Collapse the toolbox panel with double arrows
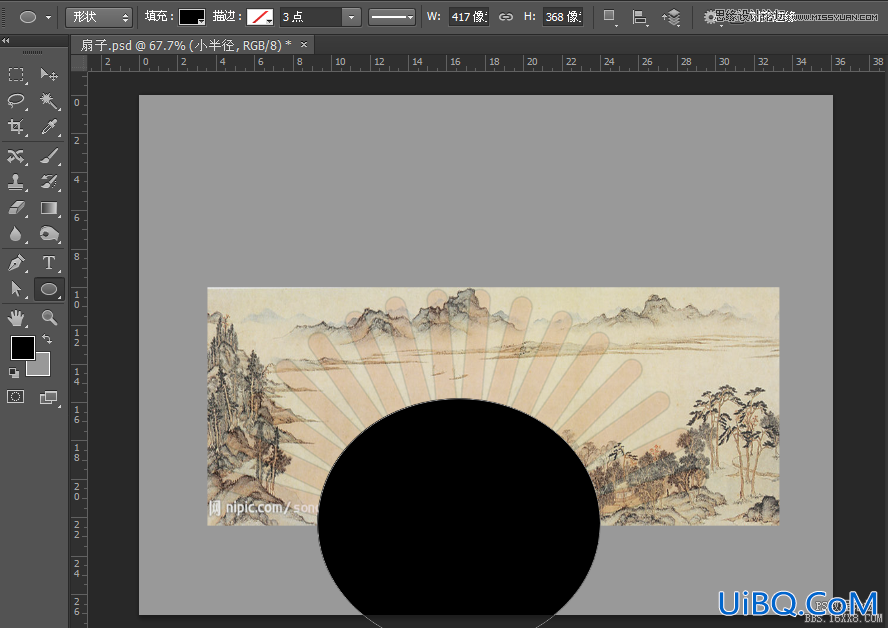Viewport: 888px width, 628px height. [6, 41]
